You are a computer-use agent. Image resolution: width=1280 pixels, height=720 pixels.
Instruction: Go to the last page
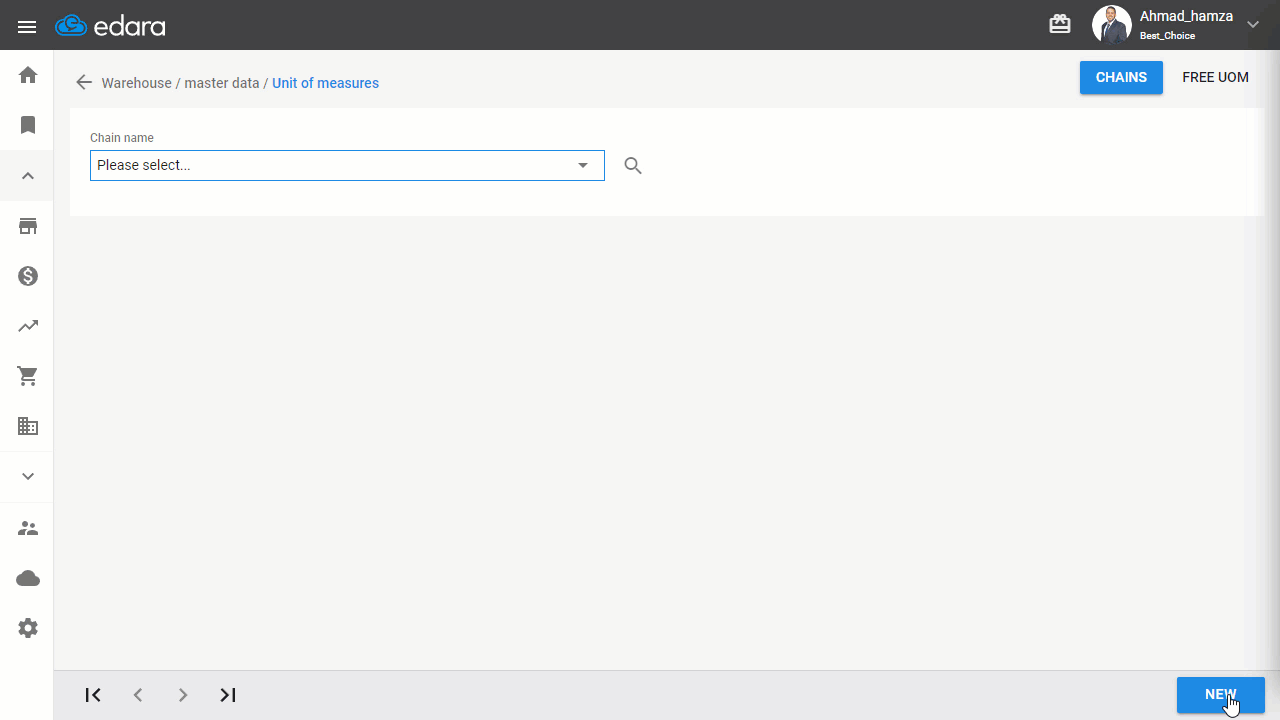pyautogui.click(x=228, y=695)
